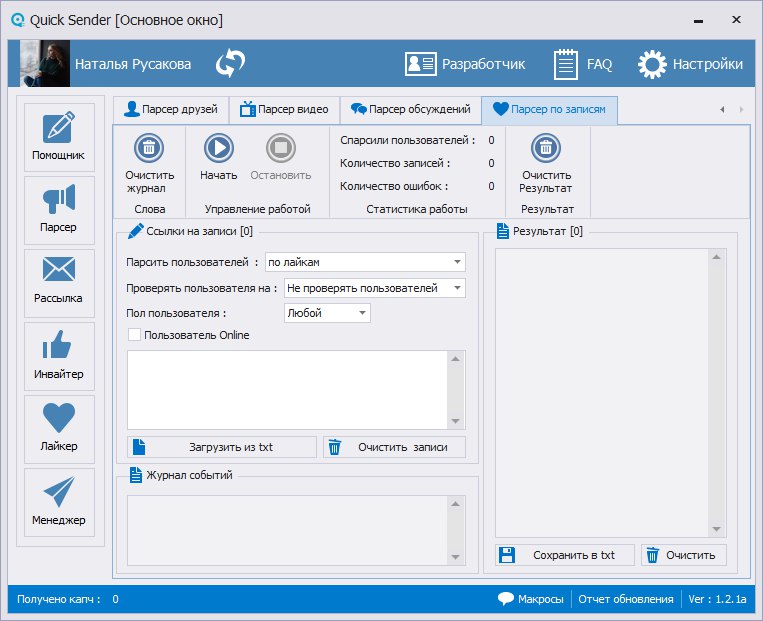Switch to the Парсер видео tab

(284, 110)
